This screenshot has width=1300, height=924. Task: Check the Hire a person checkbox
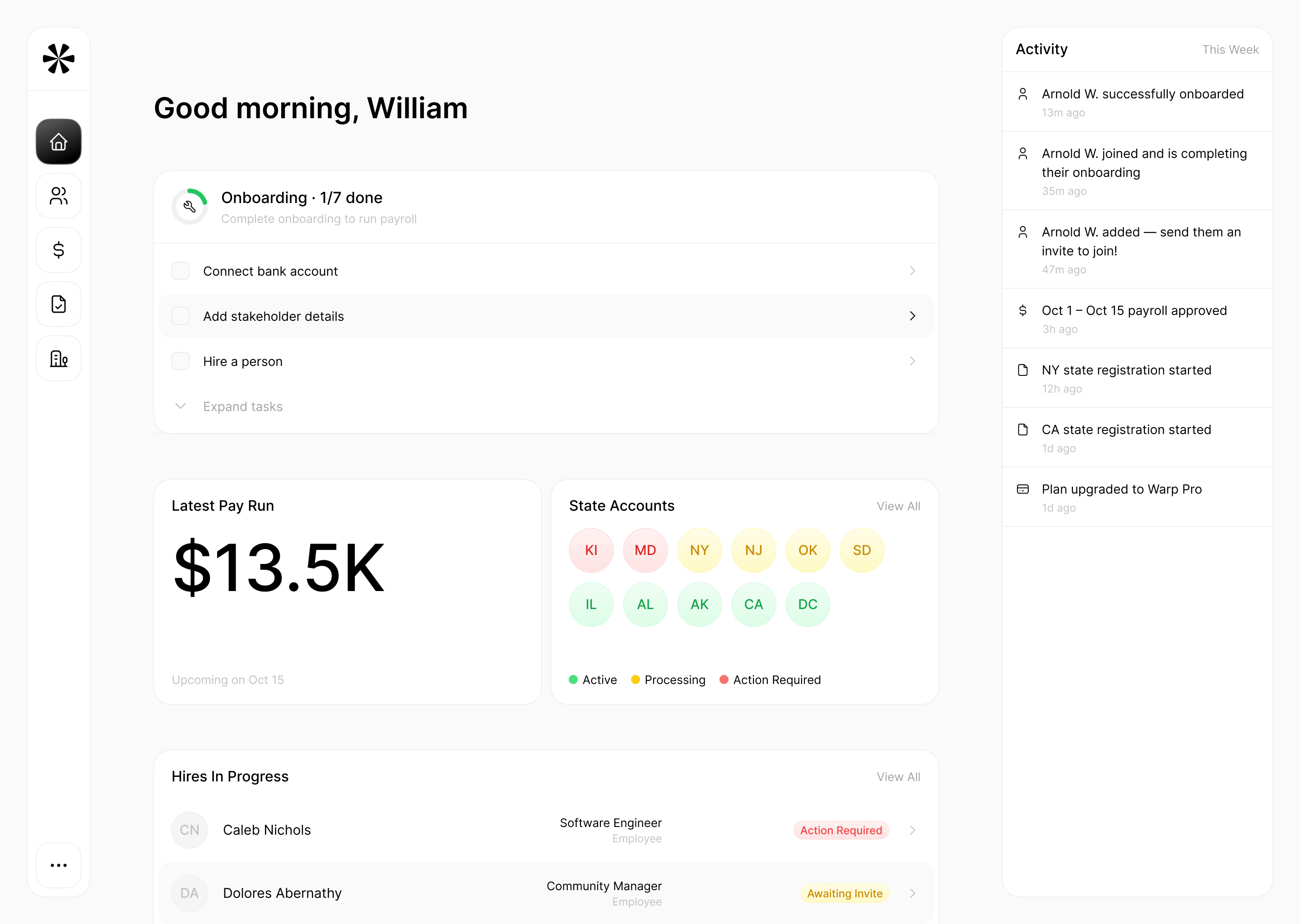point(181,361)
